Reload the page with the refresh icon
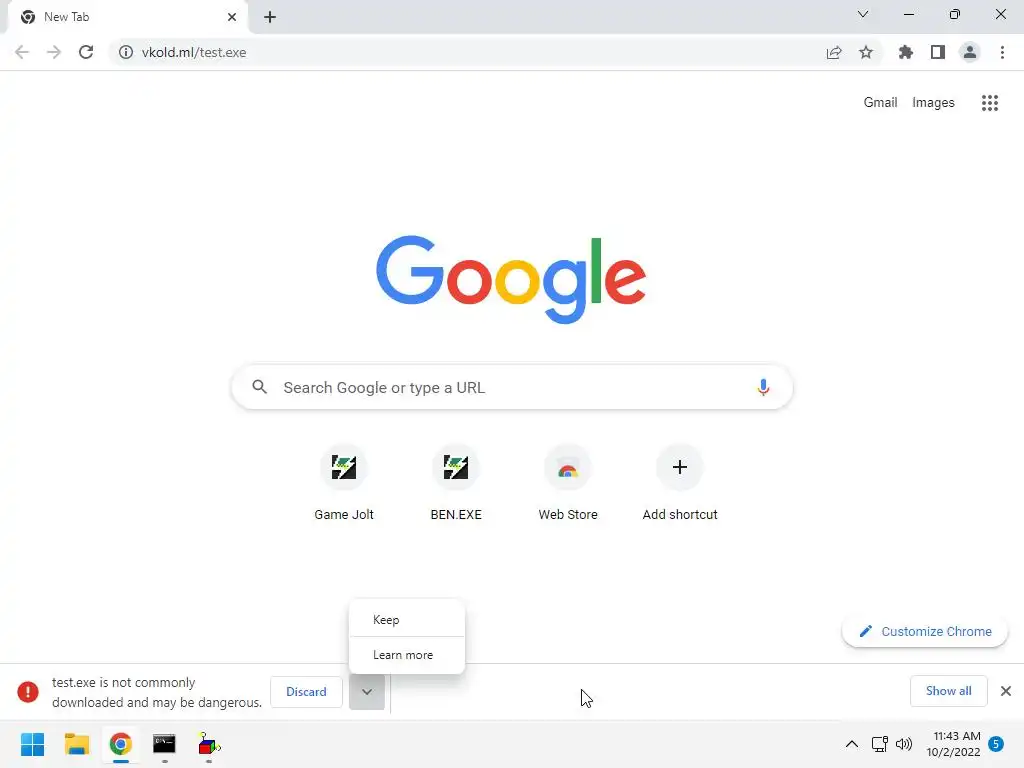This screenshot has width=1024, height=768. tap(86, 52)
